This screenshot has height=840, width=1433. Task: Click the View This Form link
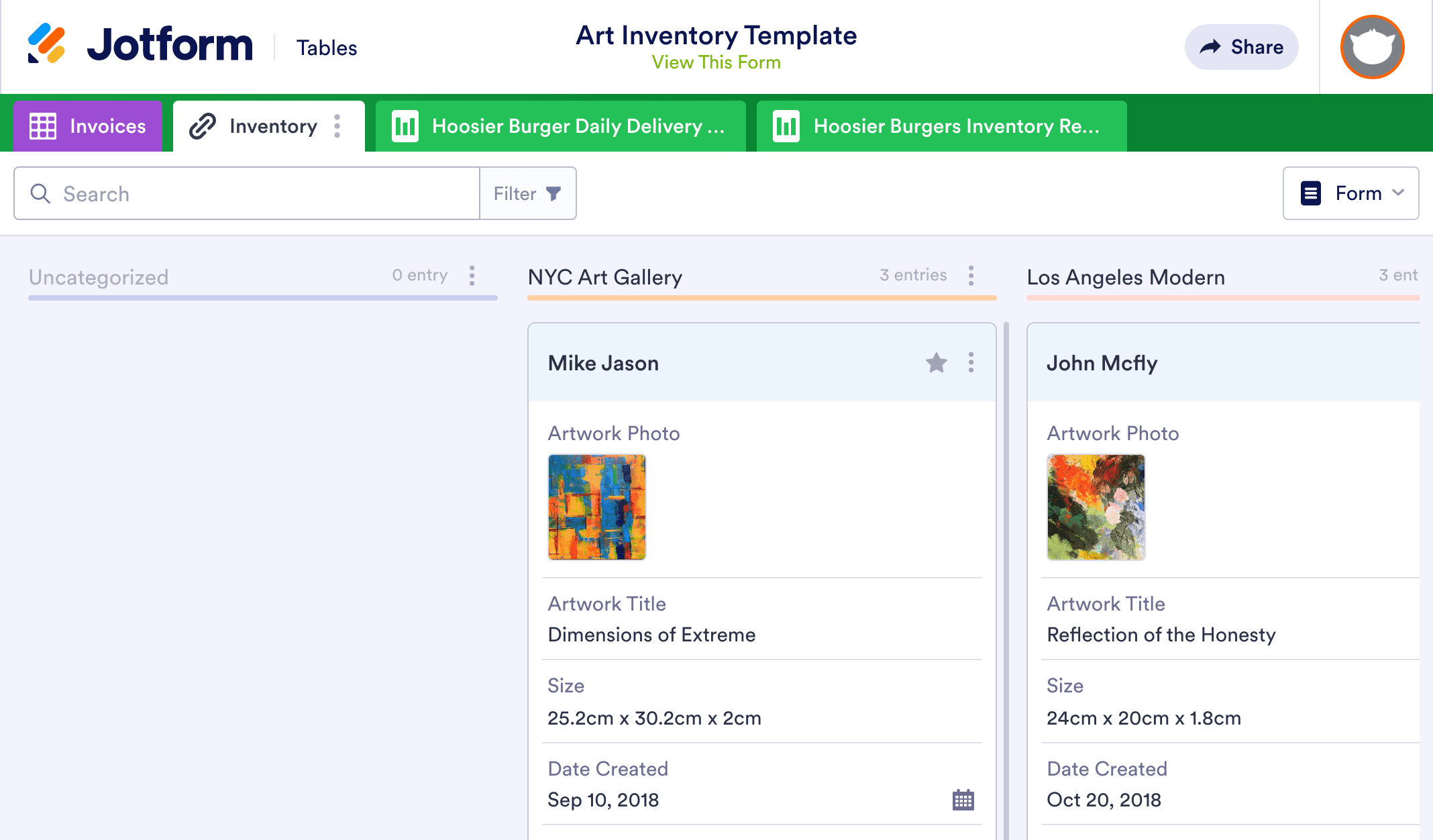pos(716,62)
